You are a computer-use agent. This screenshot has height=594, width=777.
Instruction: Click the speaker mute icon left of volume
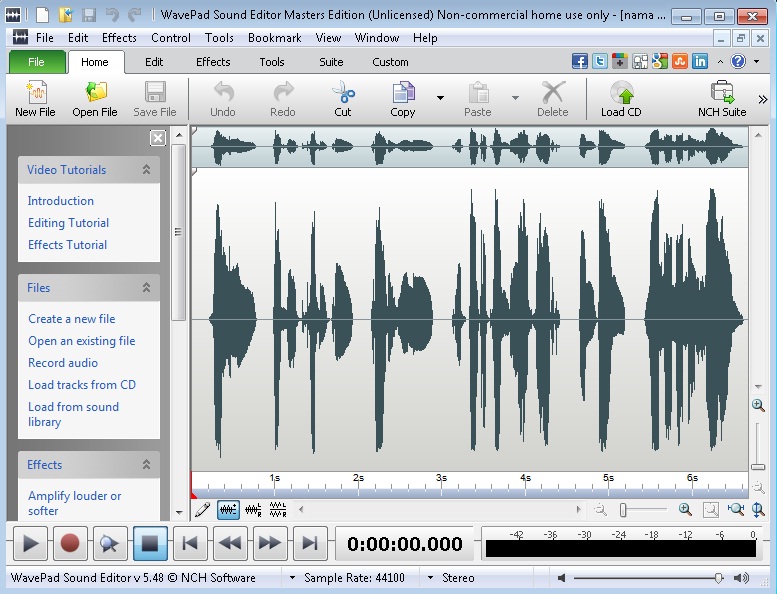[x=561, y=578]
